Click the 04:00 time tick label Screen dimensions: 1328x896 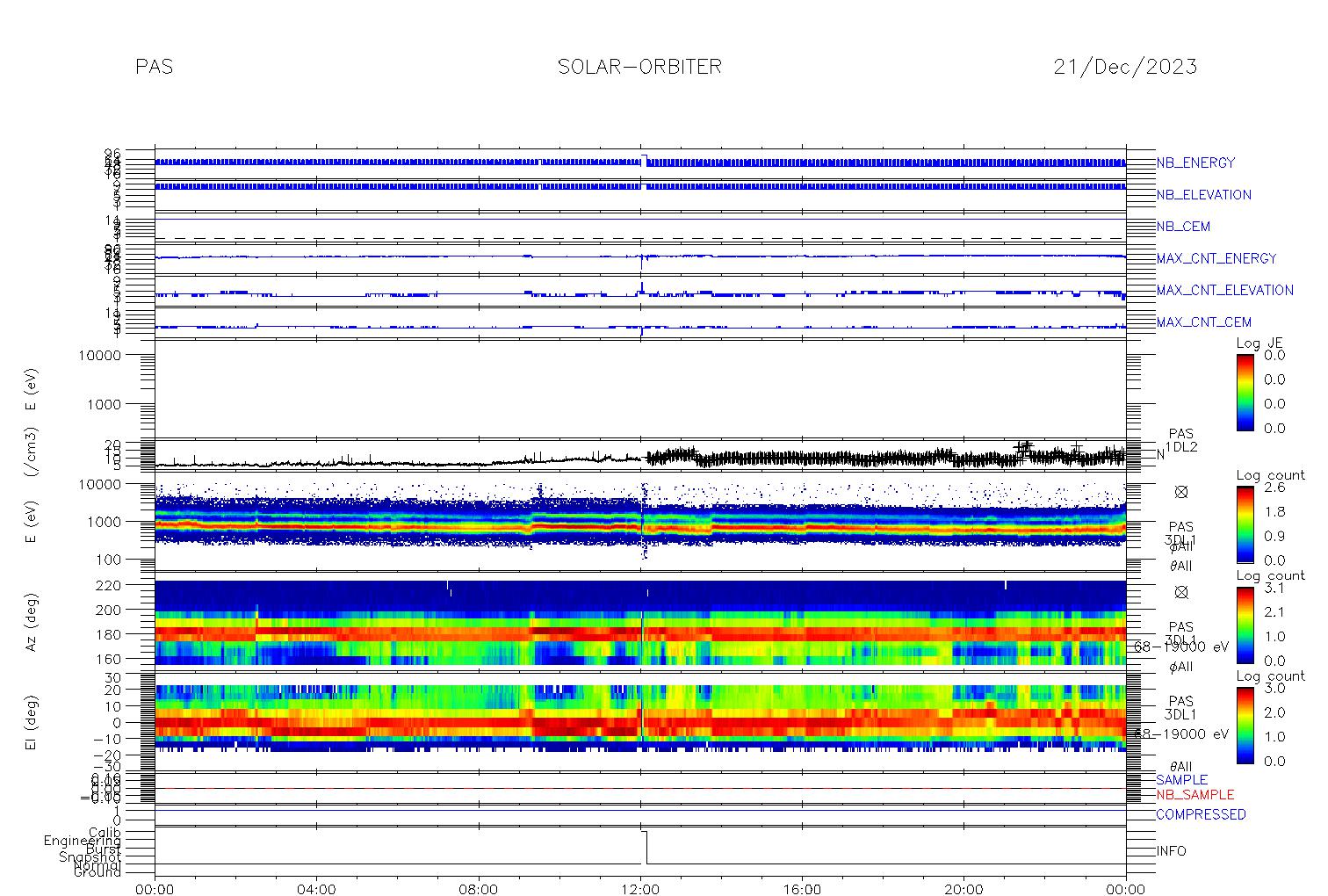316,889
